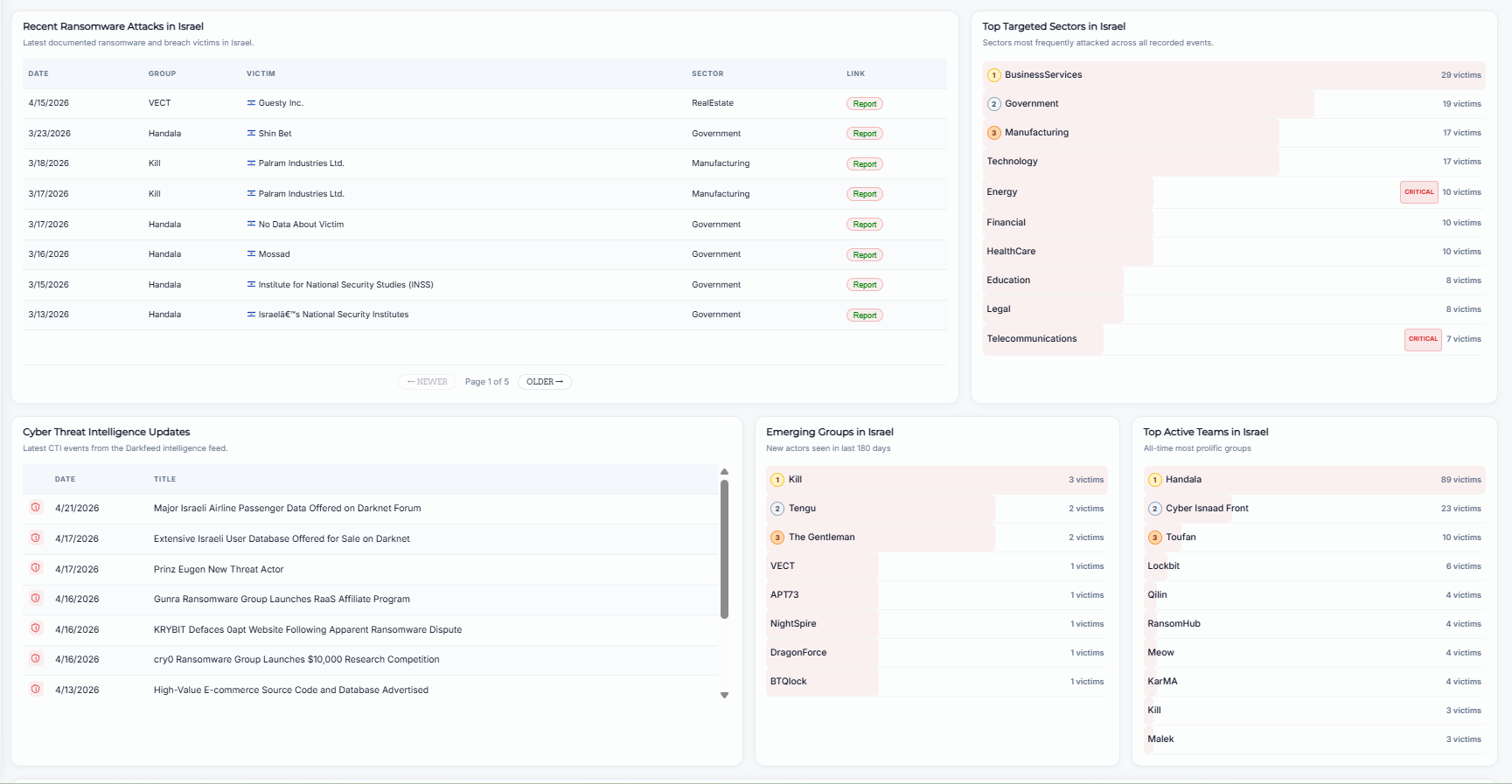The image size is (1512, 784).
Task: Open KRYBIT Defaces 0apt Website event
Action: (308, 629)
